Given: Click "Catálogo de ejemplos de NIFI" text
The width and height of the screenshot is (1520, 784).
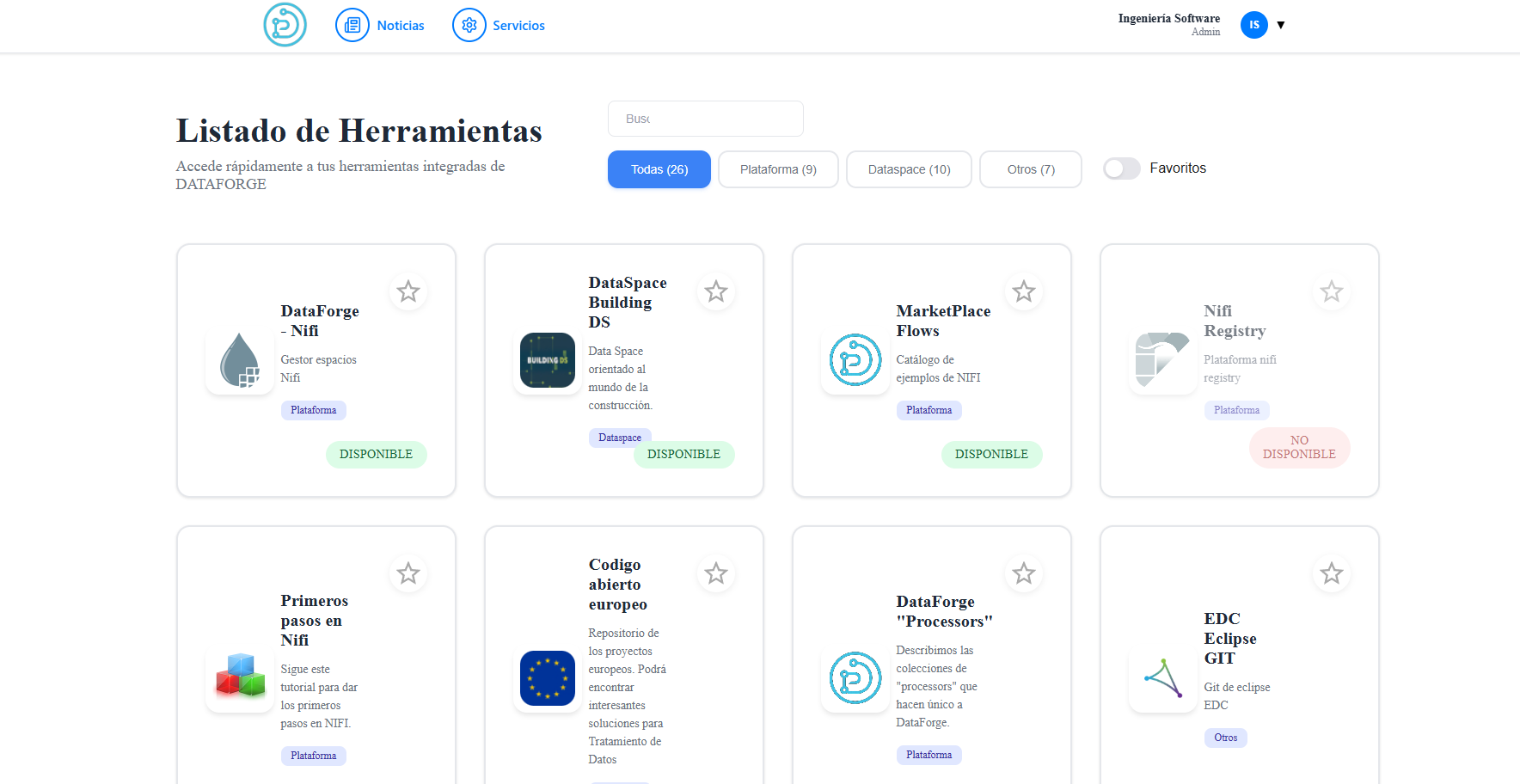Looking at the screenshot, I should [x=938, y=369].
